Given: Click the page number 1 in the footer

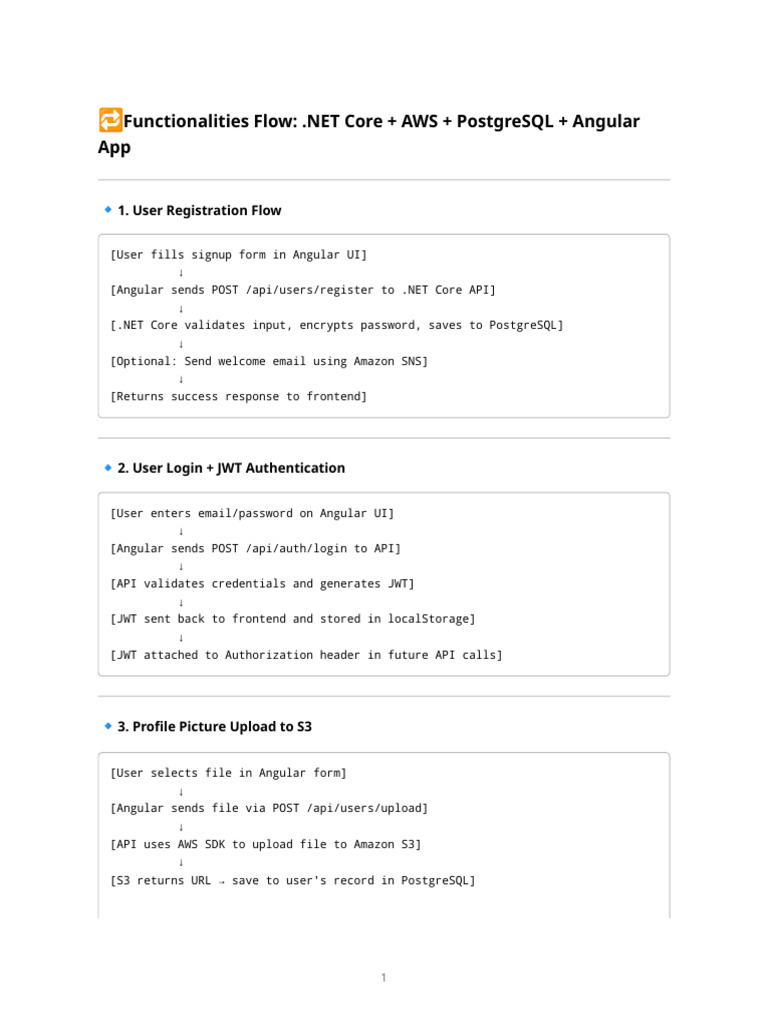Looking at the screenshot, I should click(x=383, y=977).
